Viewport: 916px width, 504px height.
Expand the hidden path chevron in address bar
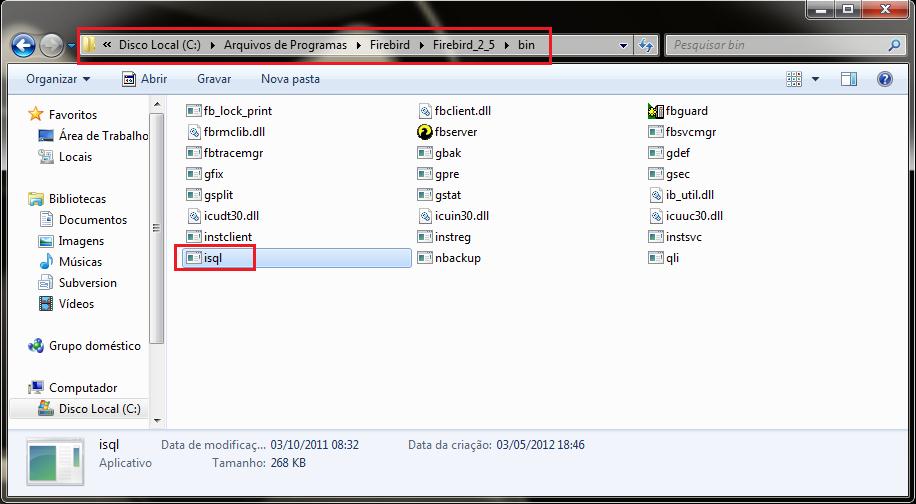pos(107,45)
